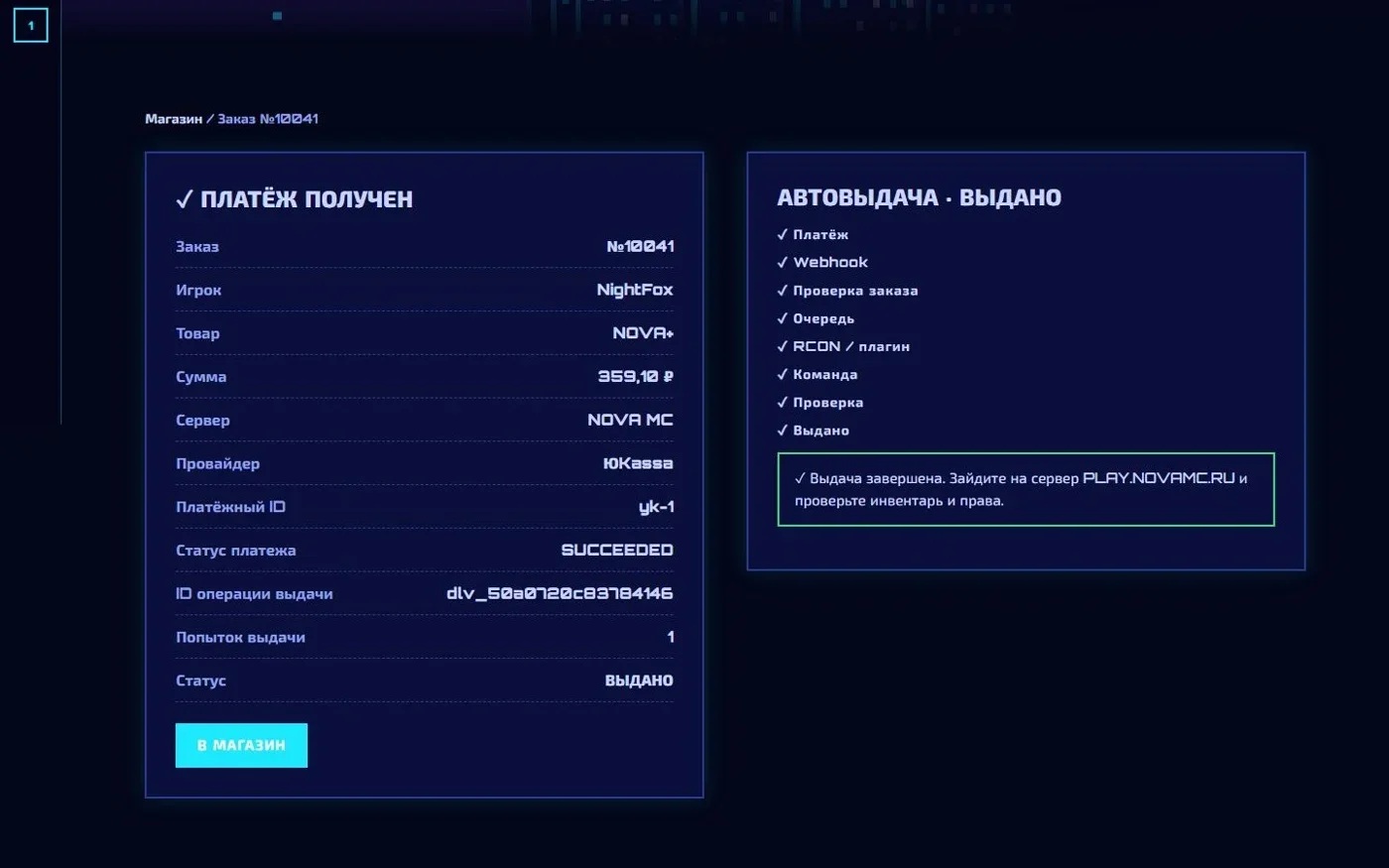The height and width of the screenshot is (868, 1389).
Task: Open the 'Магазин' breadcrumb link
Action: (174, 119)
